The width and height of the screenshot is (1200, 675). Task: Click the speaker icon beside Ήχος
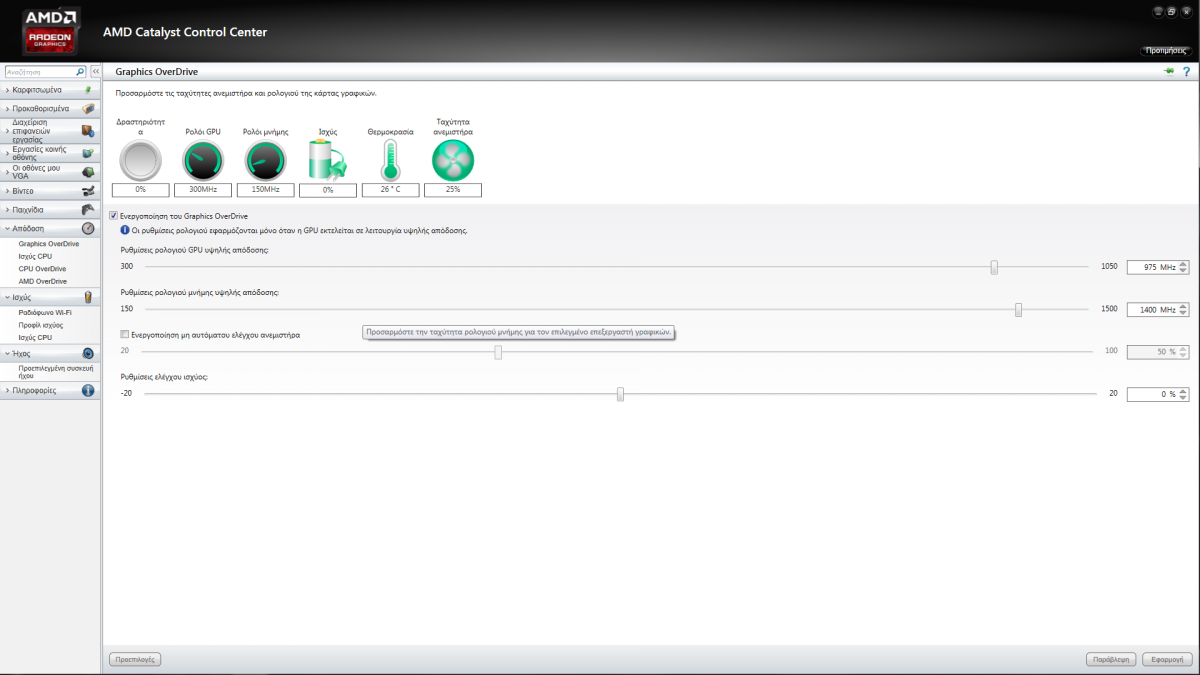[88, 353]
